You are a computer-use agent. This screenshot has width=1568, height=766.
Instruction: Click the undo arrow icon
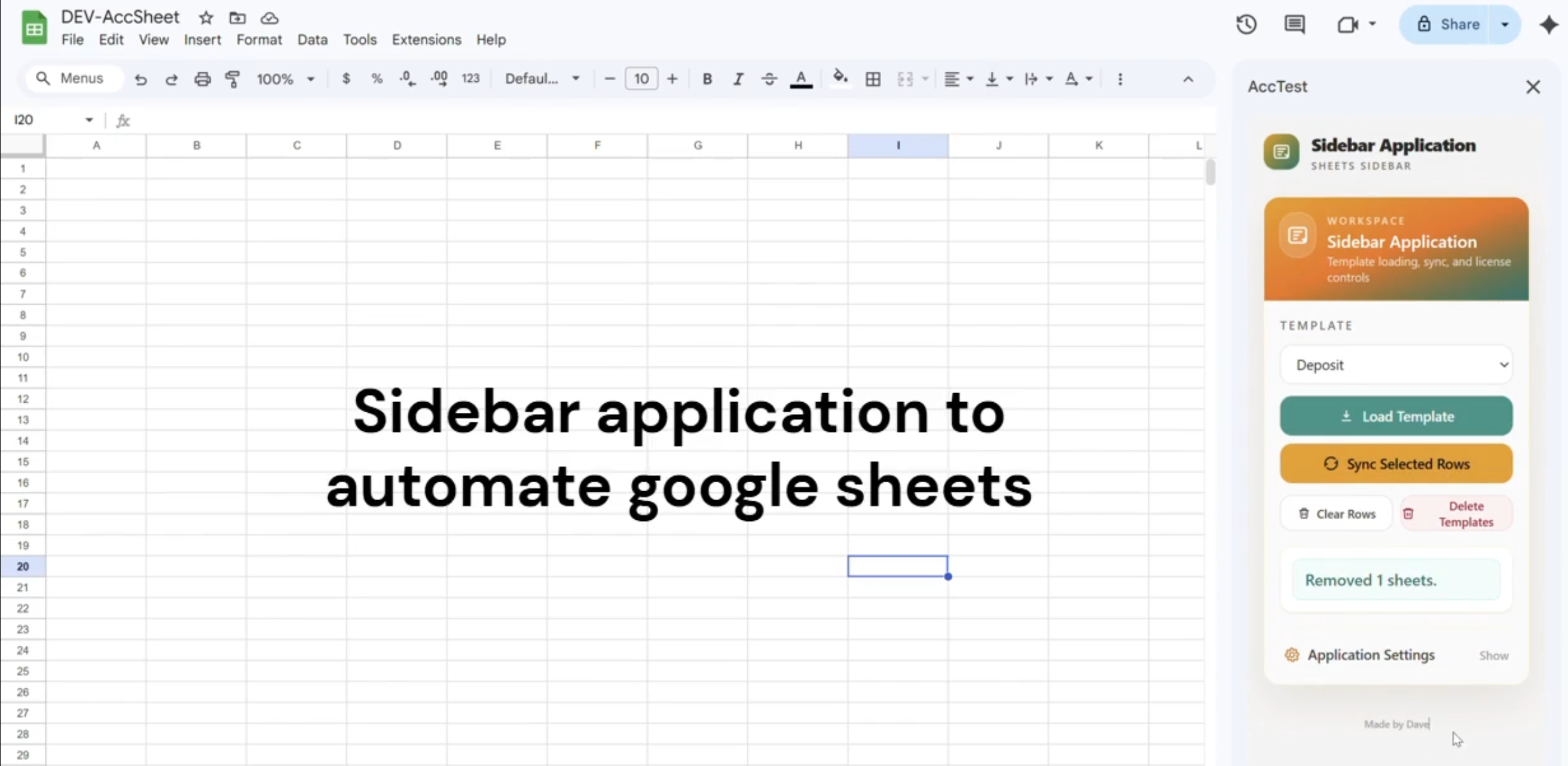point(140,79)
